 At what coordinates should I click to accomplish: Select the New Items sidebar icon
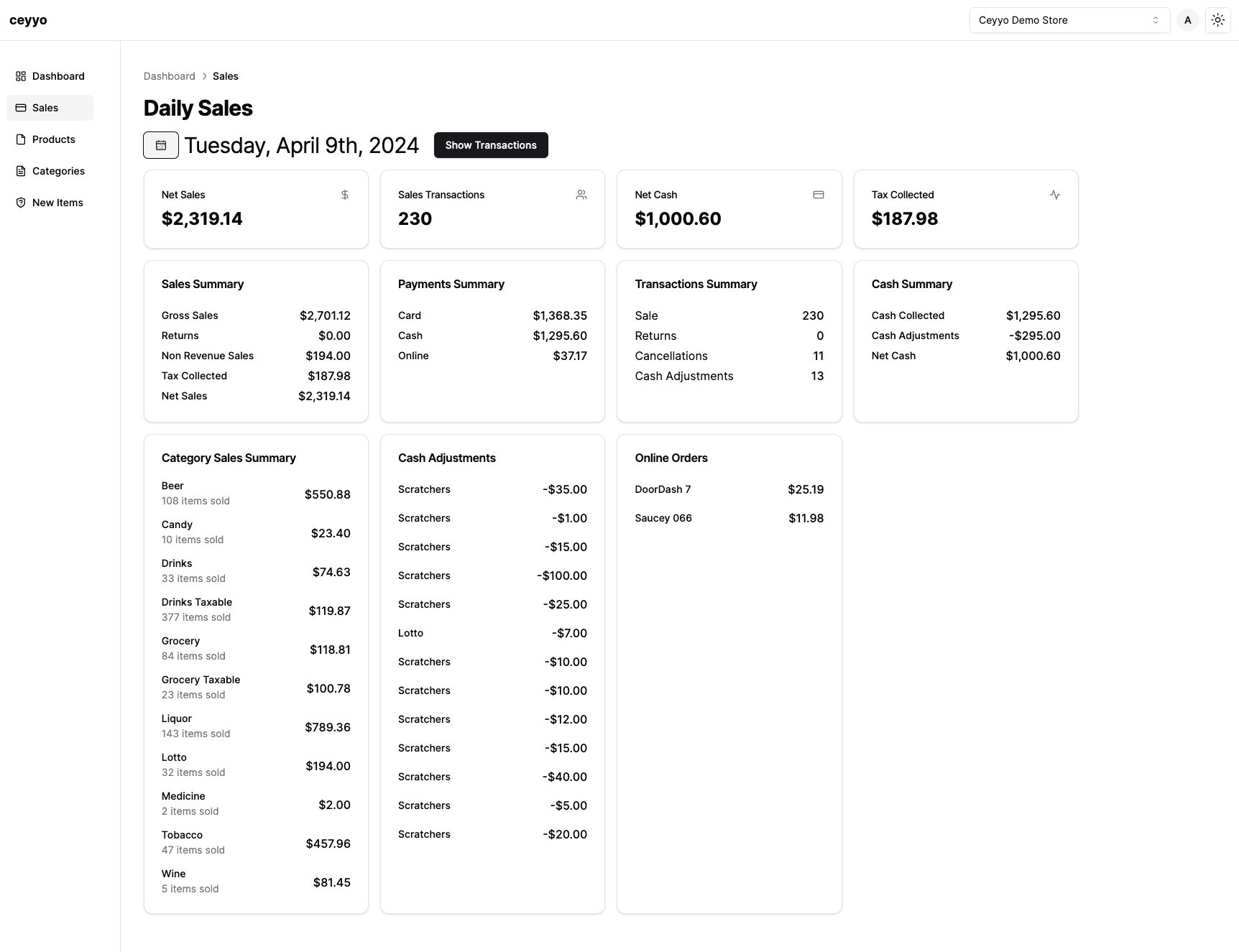[20, 203]
